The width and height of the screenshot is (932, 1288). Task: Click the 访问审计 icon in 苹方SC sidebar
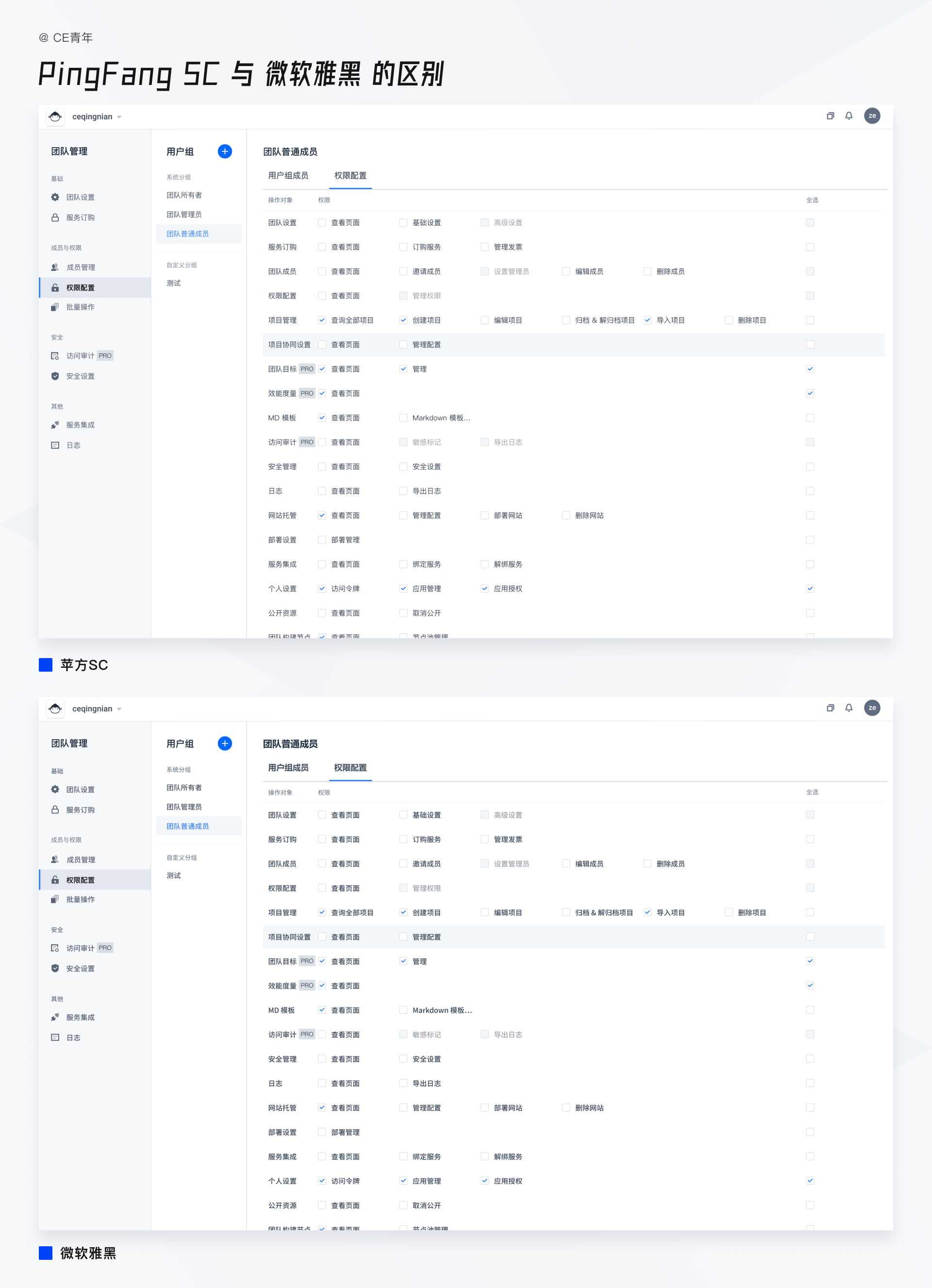tap(55, 356)
